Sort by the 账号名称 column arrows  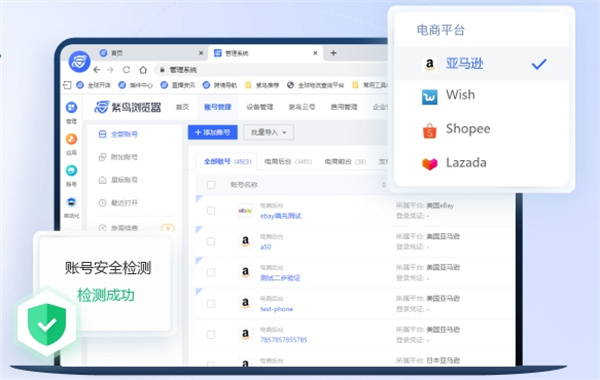383,185
